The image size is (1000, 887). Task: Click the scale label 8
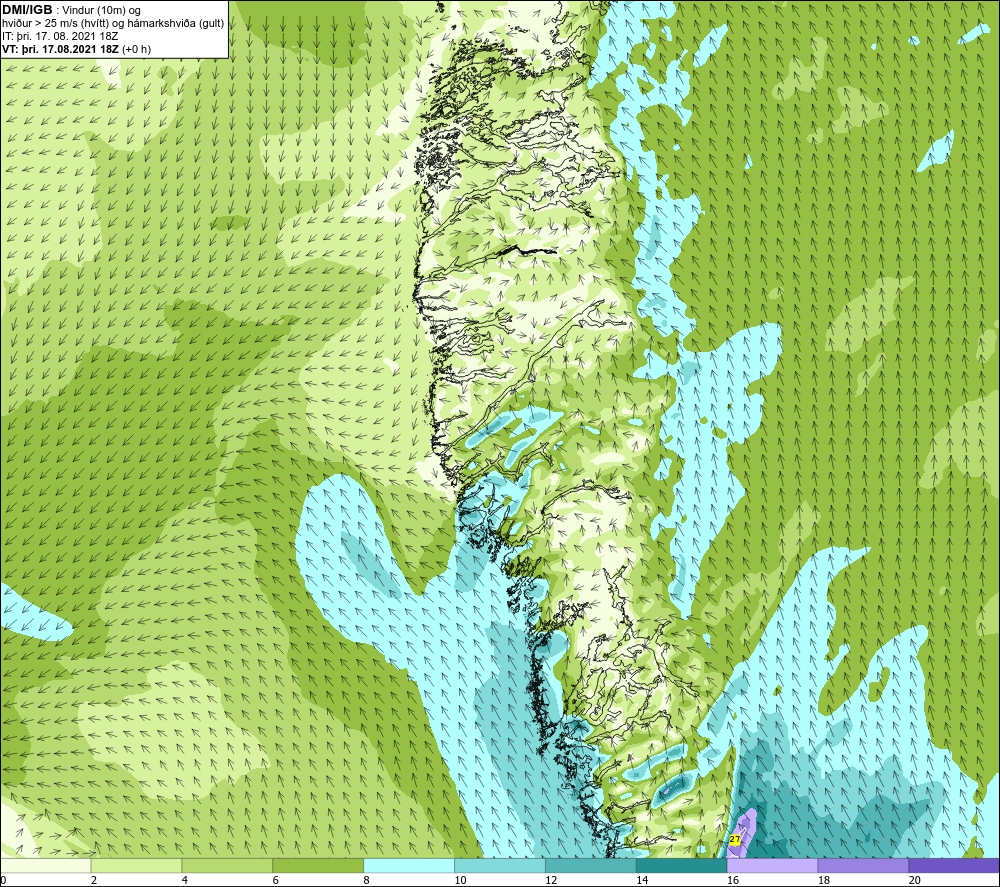point(367,881)
